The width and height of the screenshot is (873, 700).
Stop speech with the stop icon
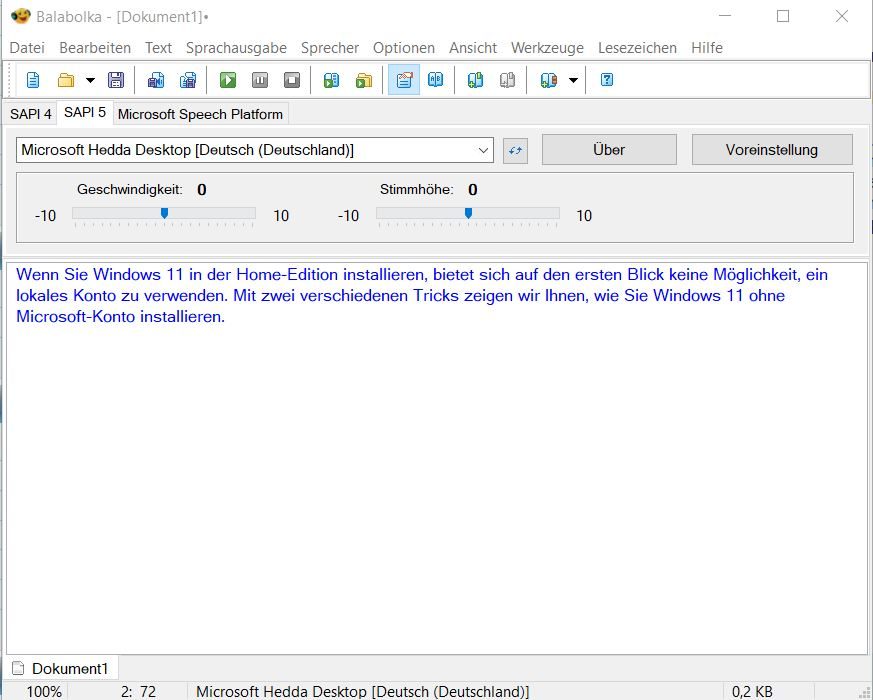point(292,80)
